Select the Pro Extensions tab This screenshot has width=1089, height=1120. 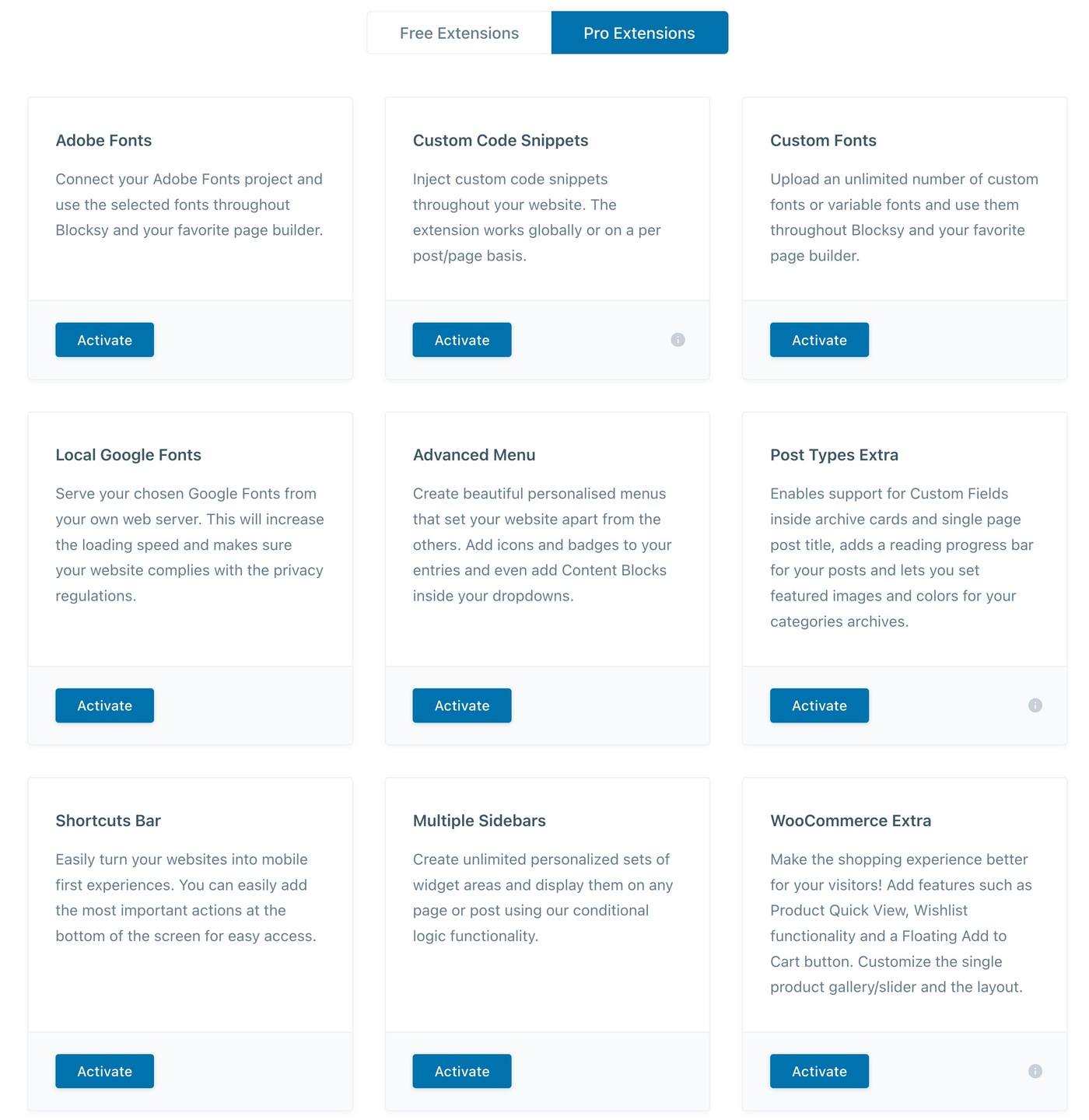[x=639, y=33]
